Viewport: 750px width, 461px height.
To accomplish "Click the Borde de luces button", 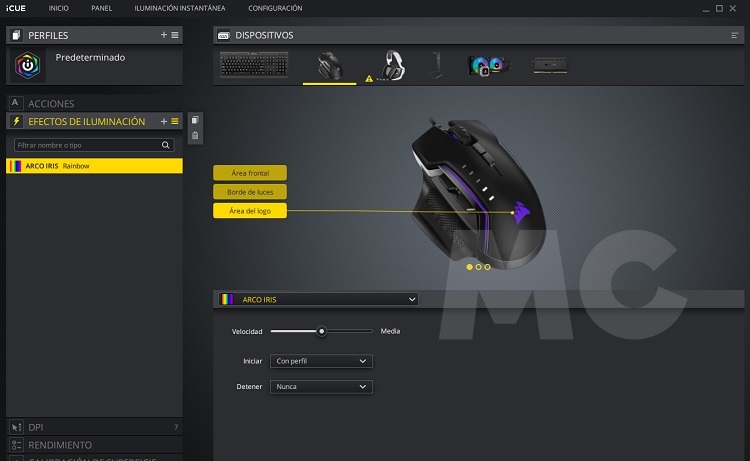I will pyautogui.click(x=250, y=191).
